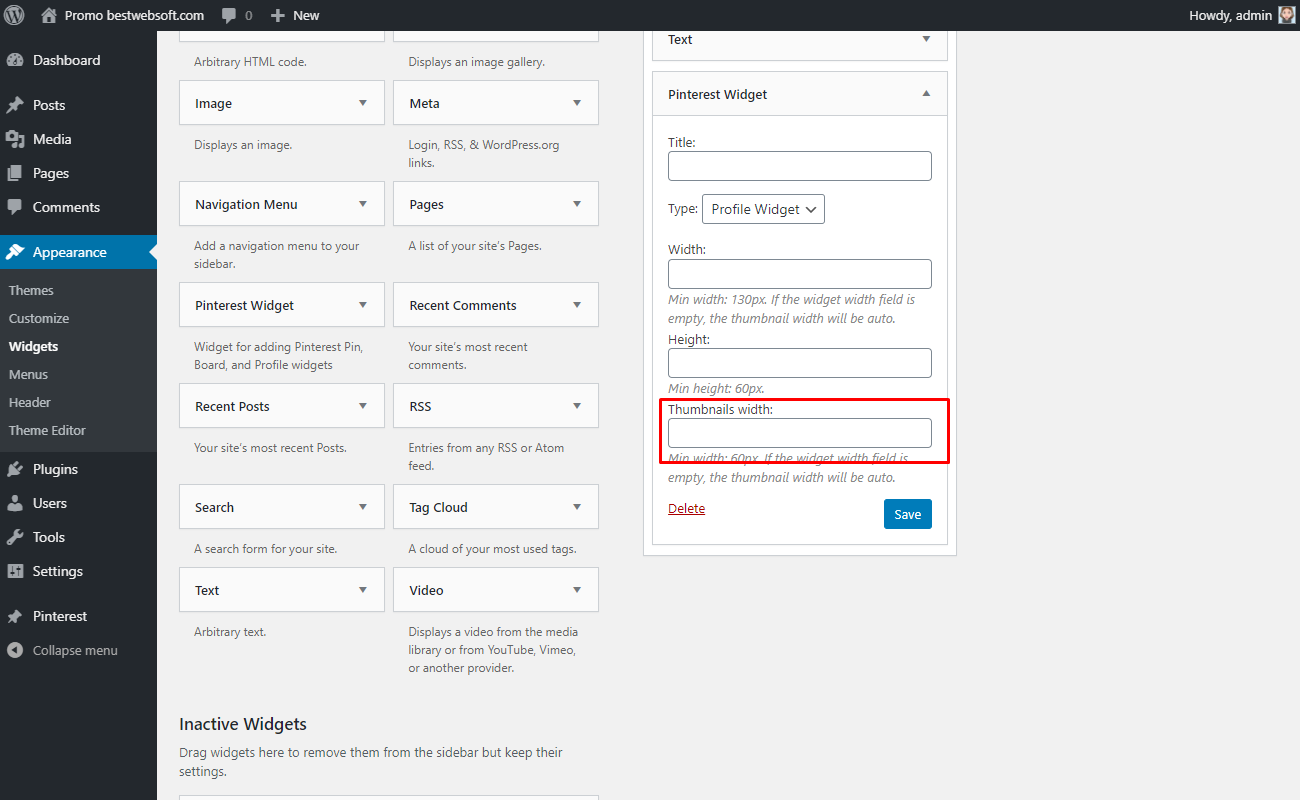Expand the sidebar Text widget above Pinterest
Screen dimensions: 1300x800
(x=926, y=39)
